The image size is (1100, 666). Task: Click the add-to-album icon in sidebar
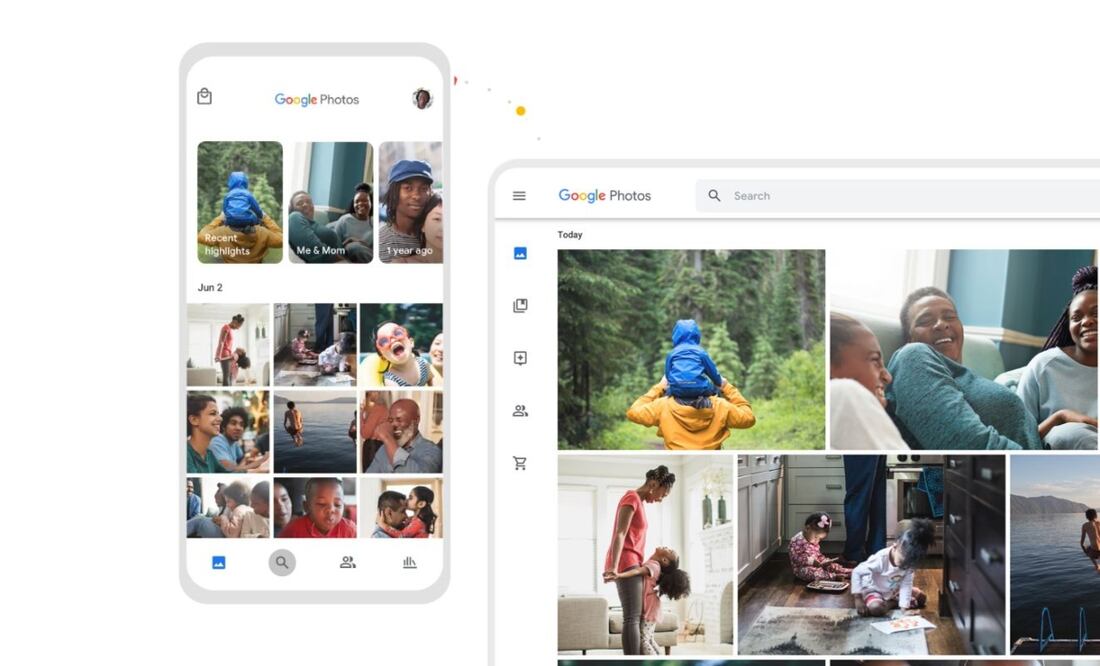519,358
